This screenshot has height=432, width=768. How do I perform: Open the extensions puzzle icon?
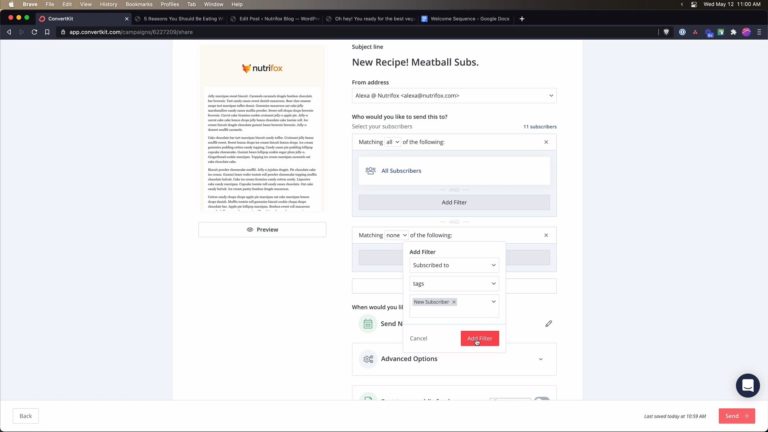733,32
